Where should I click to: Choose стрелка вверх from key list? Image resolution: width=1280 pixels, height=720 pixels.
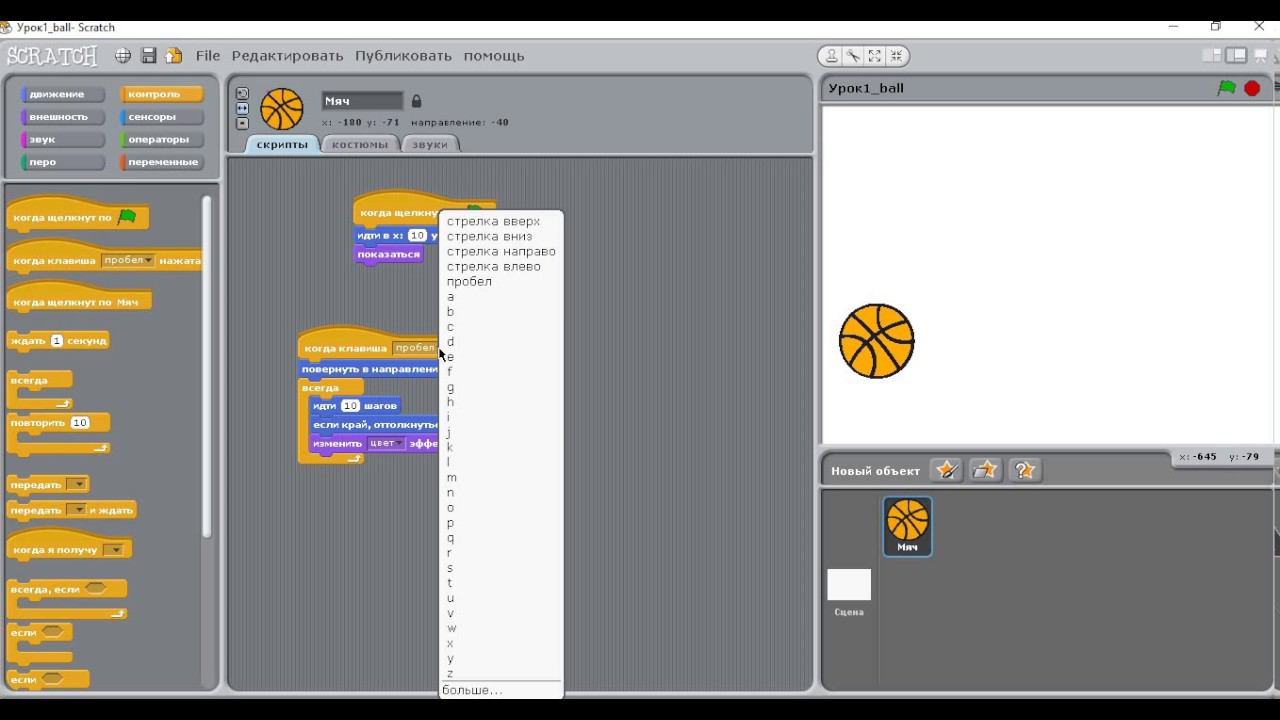[x=501, y=221]
